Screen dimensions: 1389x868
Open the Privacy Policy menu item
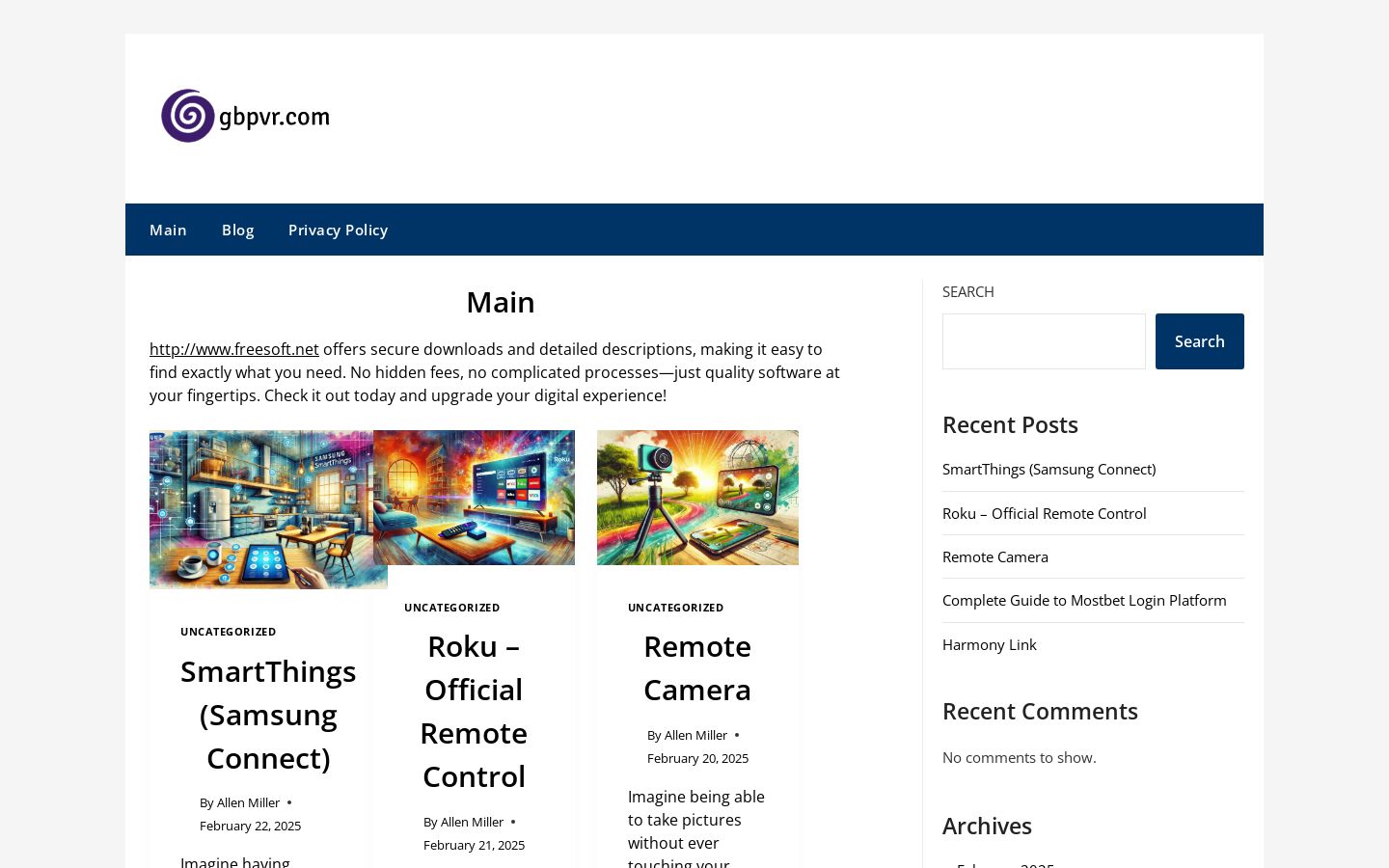click(x=338, y=230)
